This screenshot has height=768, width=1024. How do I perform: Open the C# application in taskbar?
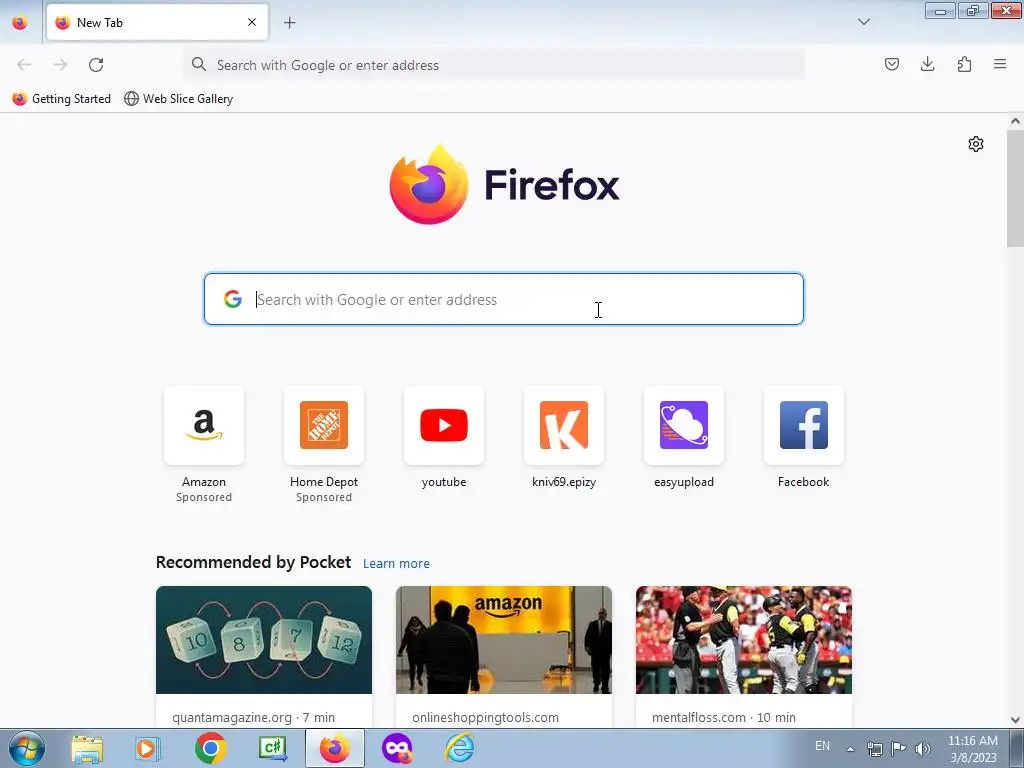(272, 748)
